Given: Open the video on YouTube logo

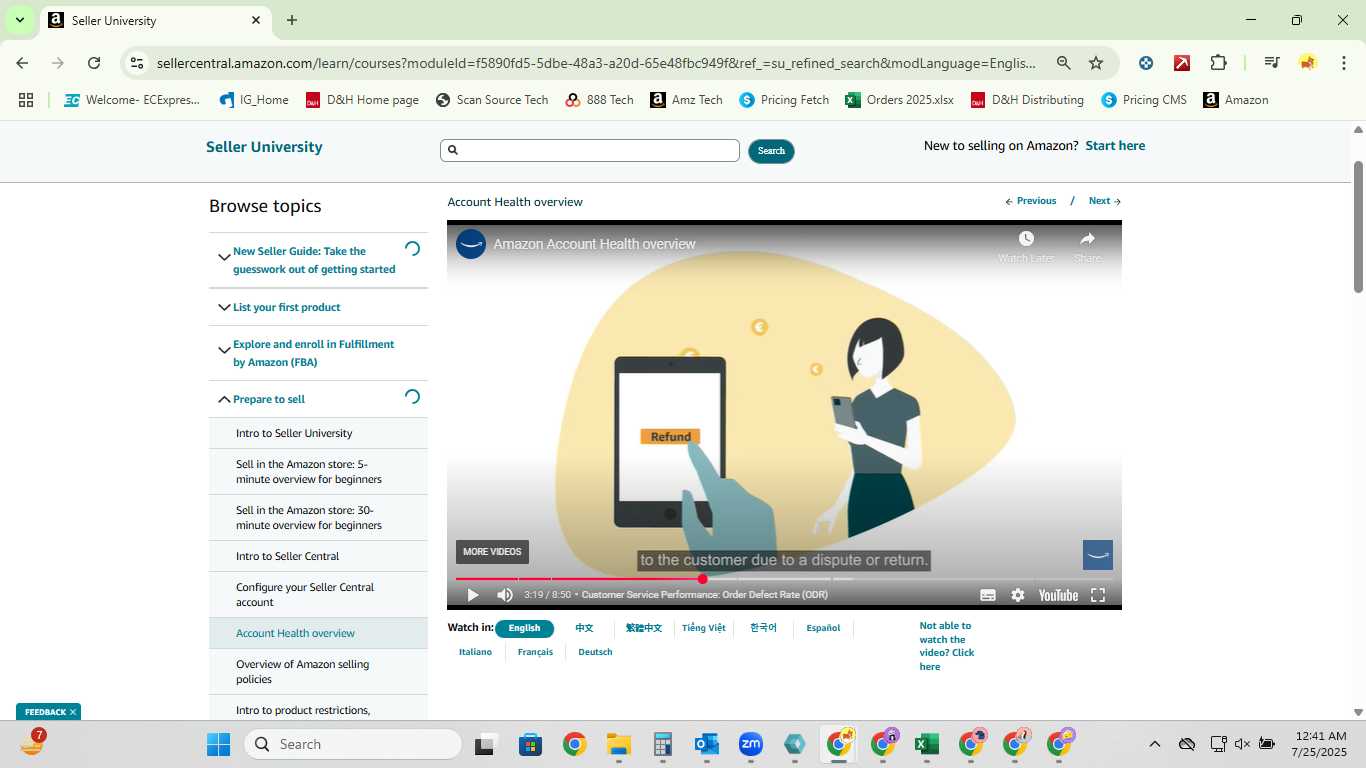Looking at the screenshot, I should (1058, 595).
